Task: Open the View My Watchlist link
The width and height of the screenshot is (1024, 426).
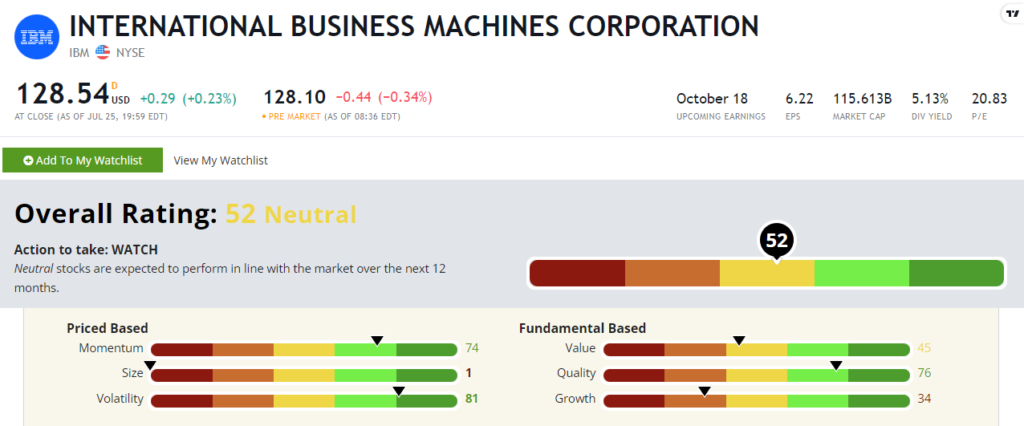Action: (x=221, y=160)
